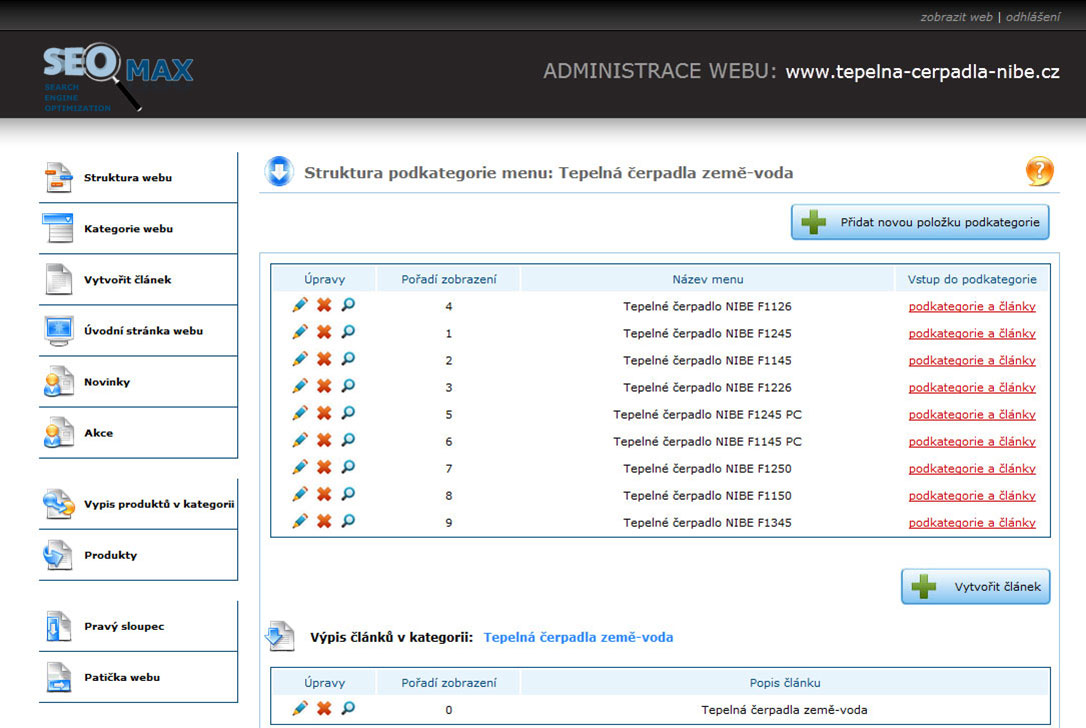1086x728 pixels.
Task: Click the blue down-arrow icon beside Struktura podkategorie
Action: point(279,172)
